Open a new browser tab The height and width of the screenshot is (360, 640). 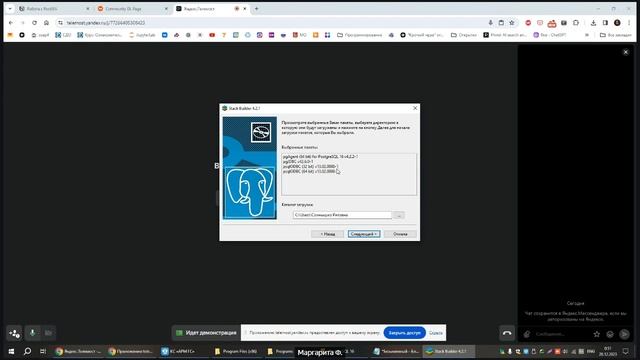pos(256,9)
